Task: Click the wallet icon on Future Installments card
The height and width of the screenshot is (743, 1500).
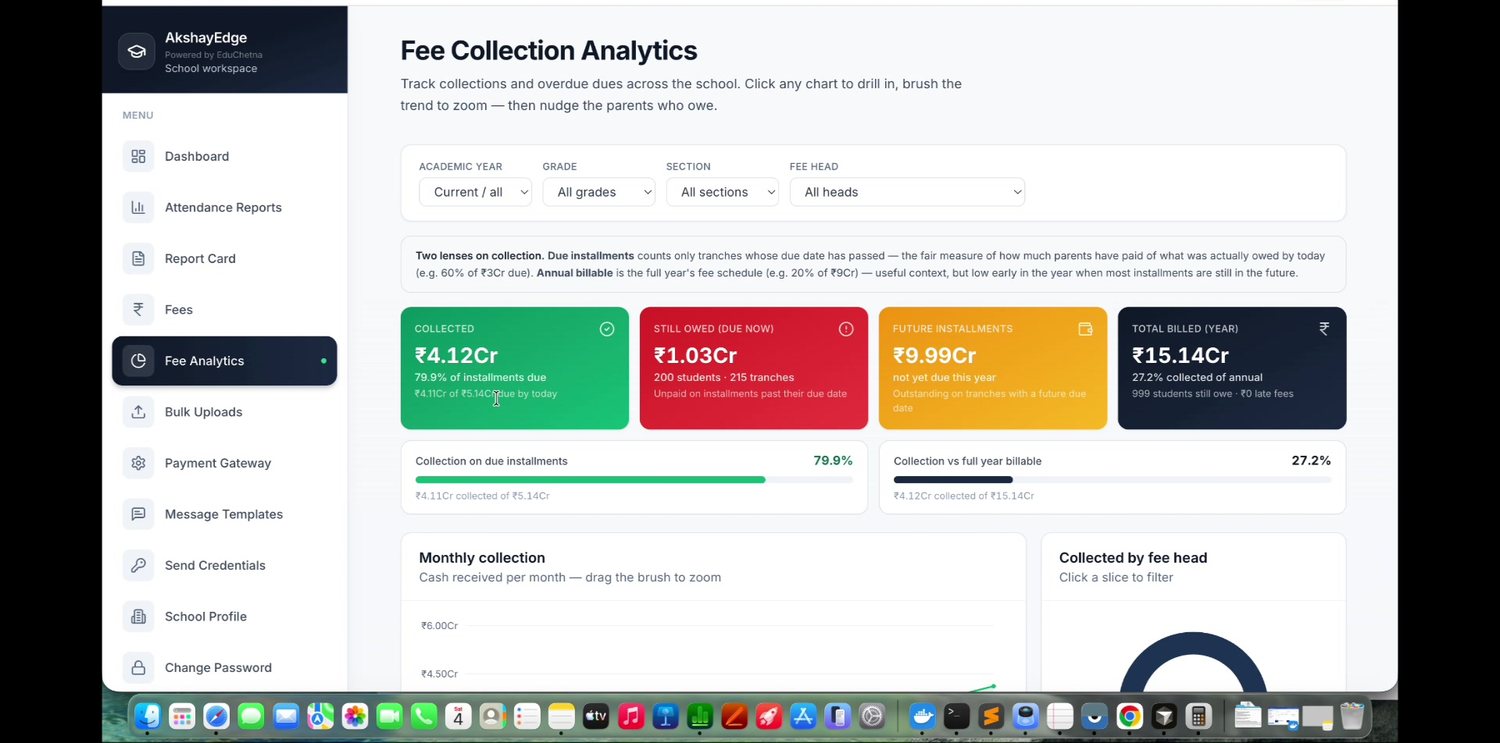Action: (x=1085, y=329)
